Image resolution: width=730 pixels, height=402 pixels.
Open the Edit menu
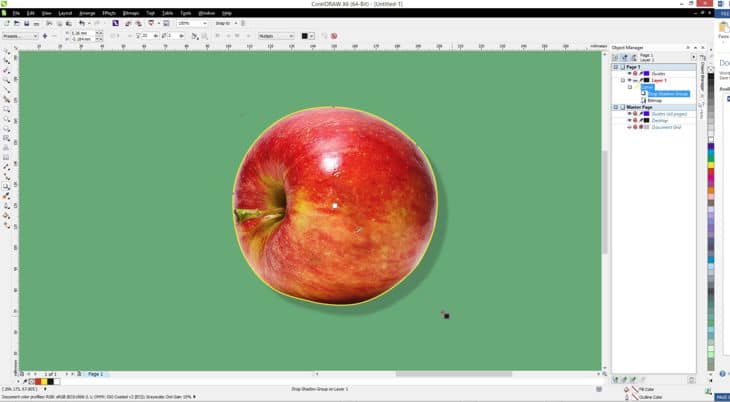tap(31, 14)
